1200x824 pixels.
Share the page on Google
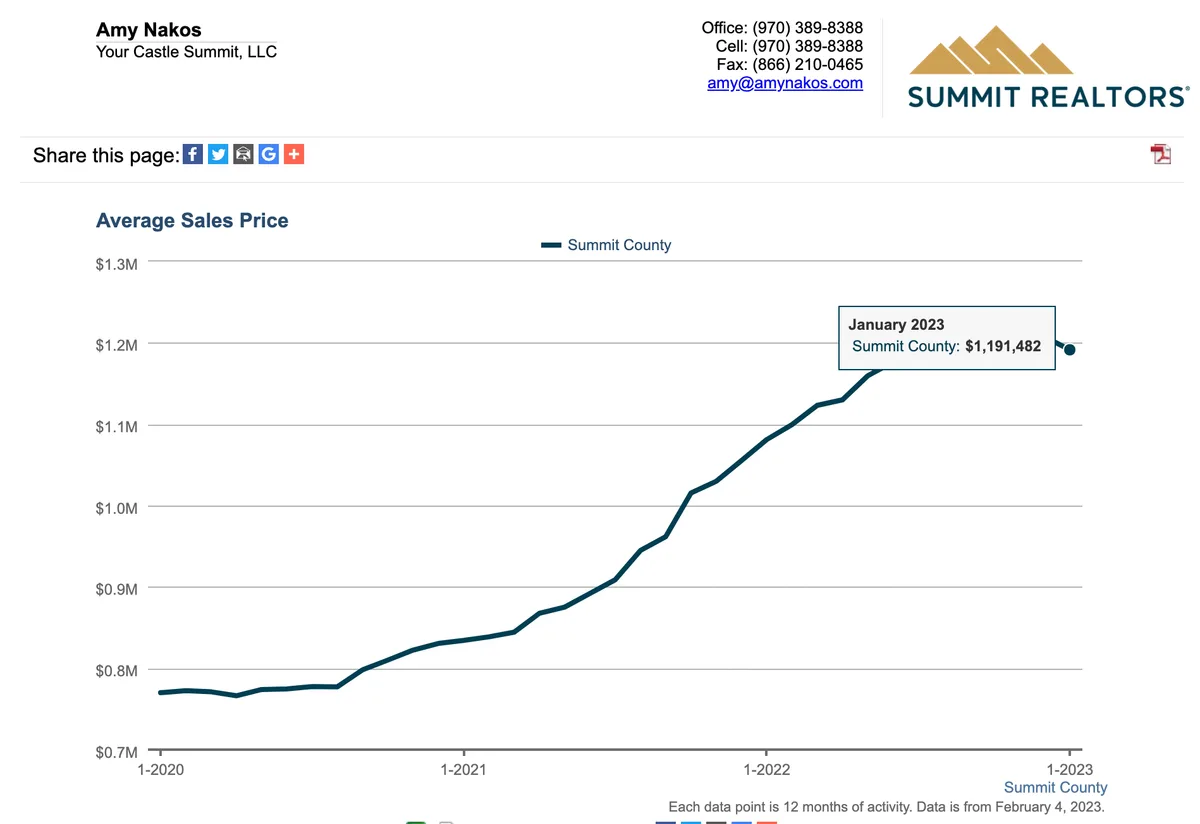click(268, 154)
